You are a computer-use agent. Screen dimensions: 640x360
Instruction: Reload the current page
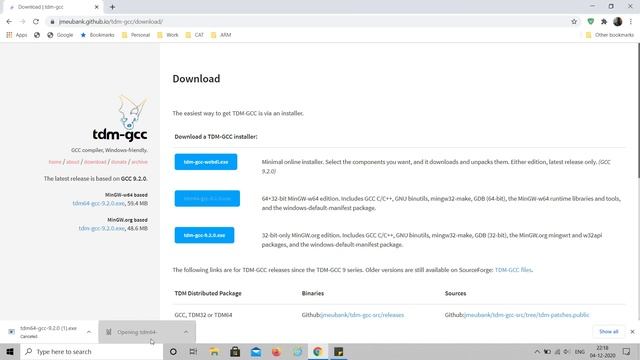[36, 22]
